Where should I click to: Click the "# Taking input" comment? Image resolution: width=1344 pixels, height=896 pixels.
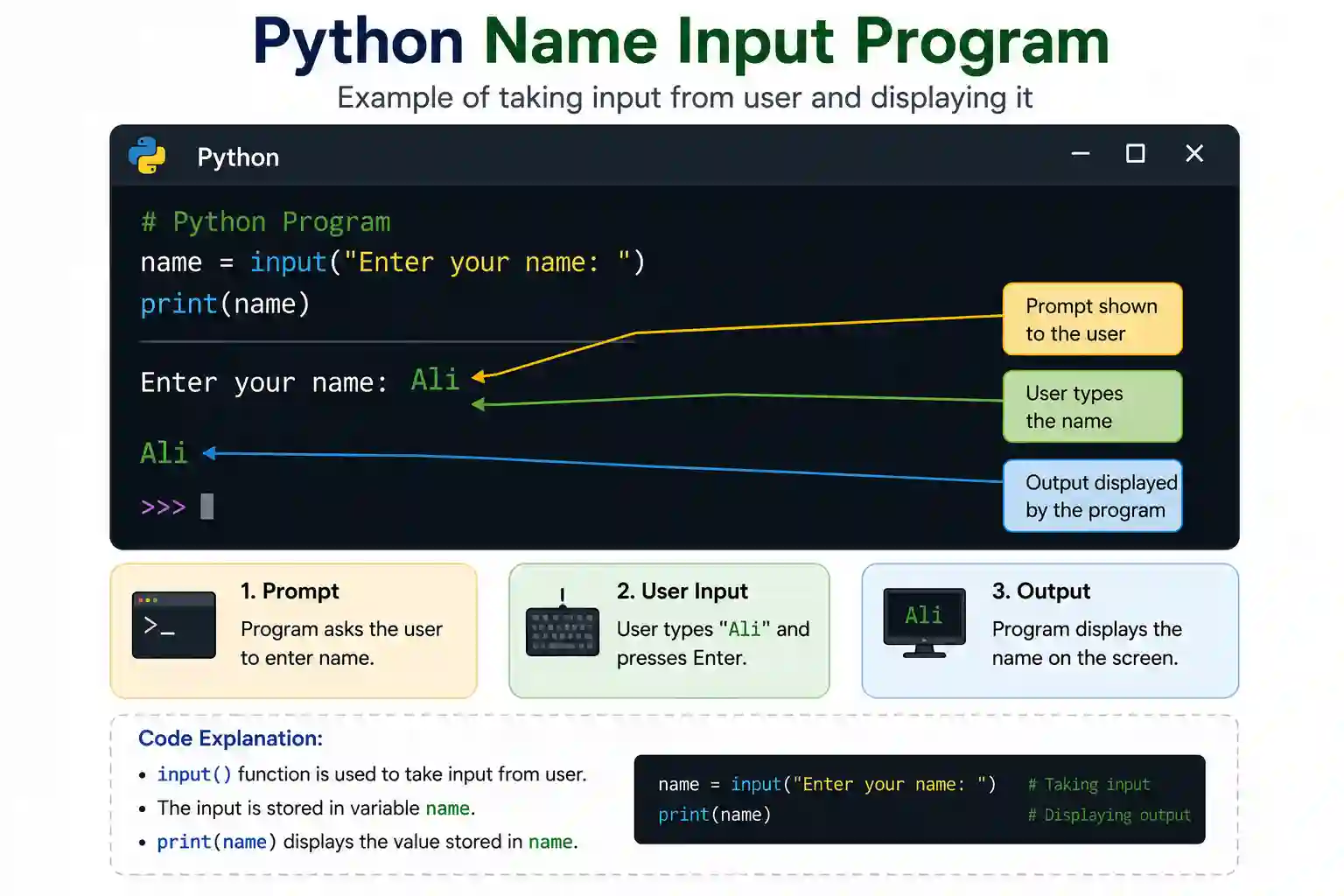[x=1088, y=785]
